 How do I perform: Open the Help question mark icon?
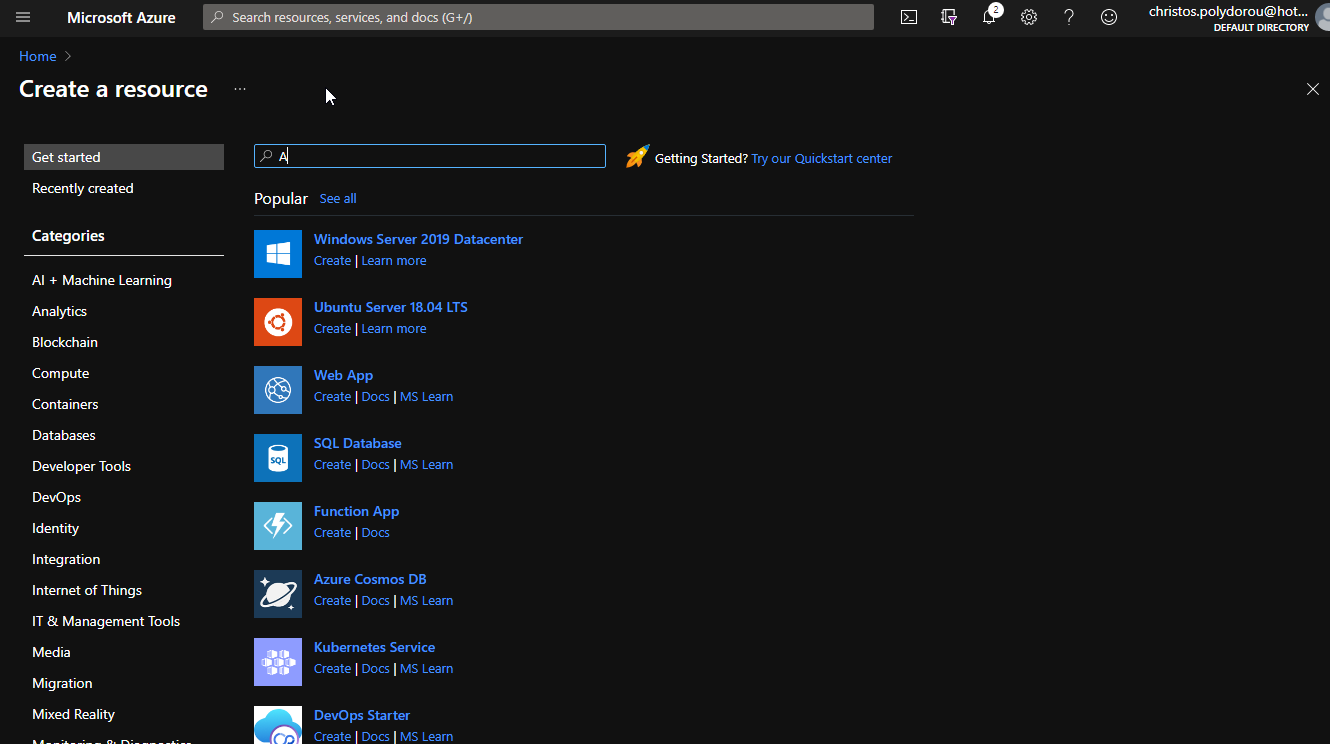pyautogui.click(x=1069, y=17)
